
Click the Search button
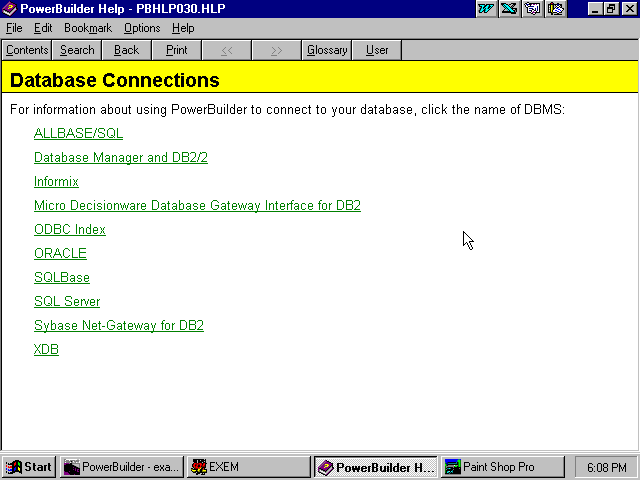pyautogui.click(x=77, y=50)
